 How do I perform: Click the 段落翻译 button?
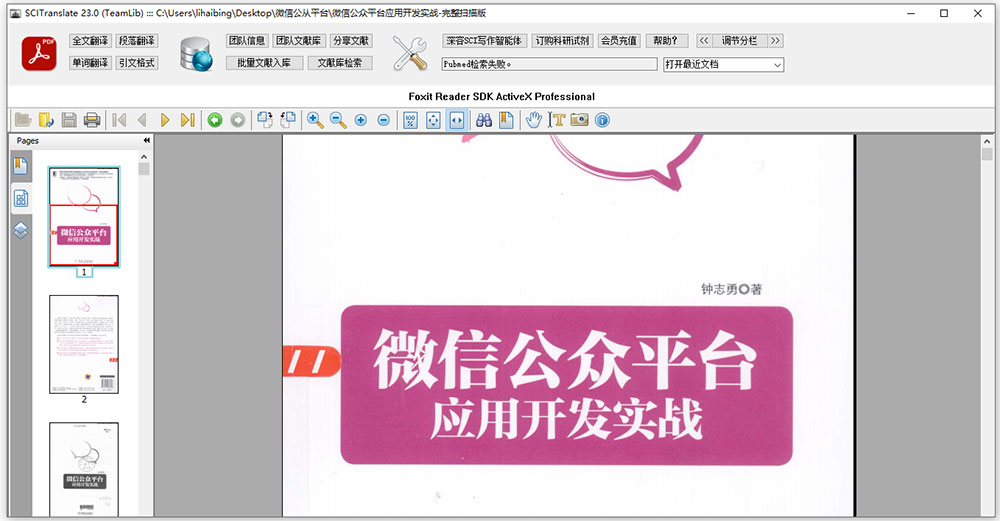coord(136,41)
